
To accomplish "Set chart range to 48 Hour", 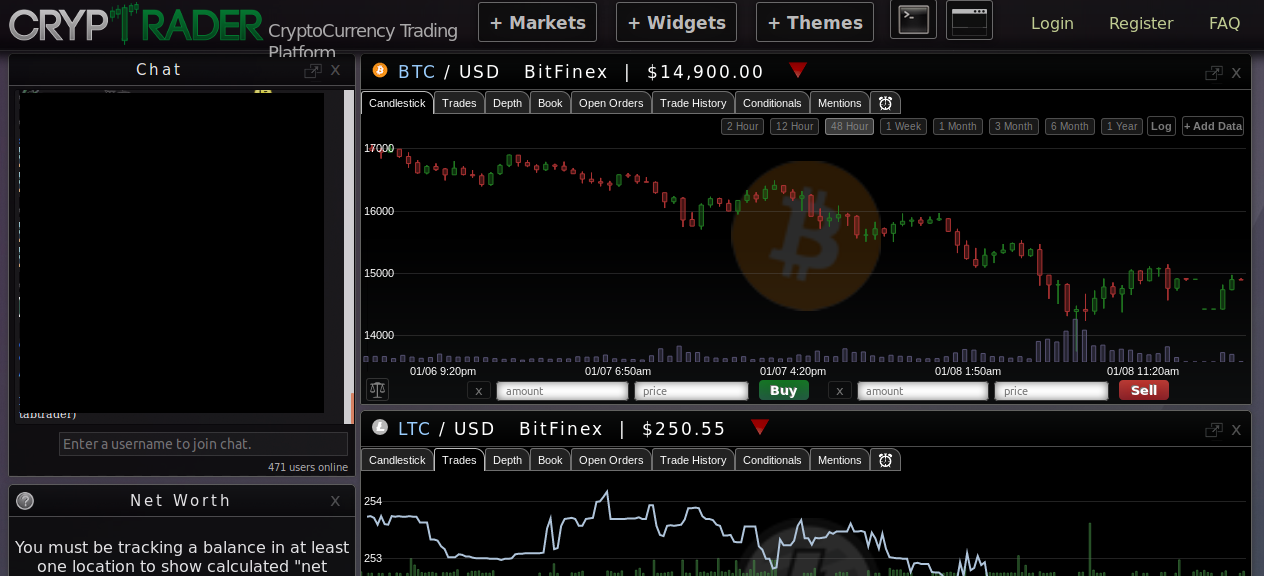I will point(849,126).
